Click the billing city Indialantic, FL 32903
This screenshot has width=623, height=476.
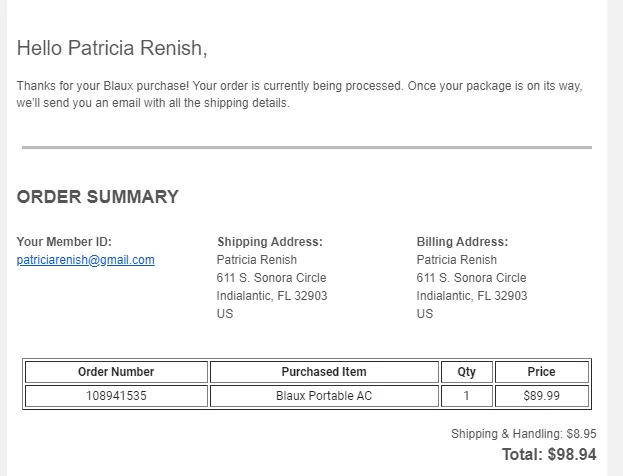tap(471, 296)
